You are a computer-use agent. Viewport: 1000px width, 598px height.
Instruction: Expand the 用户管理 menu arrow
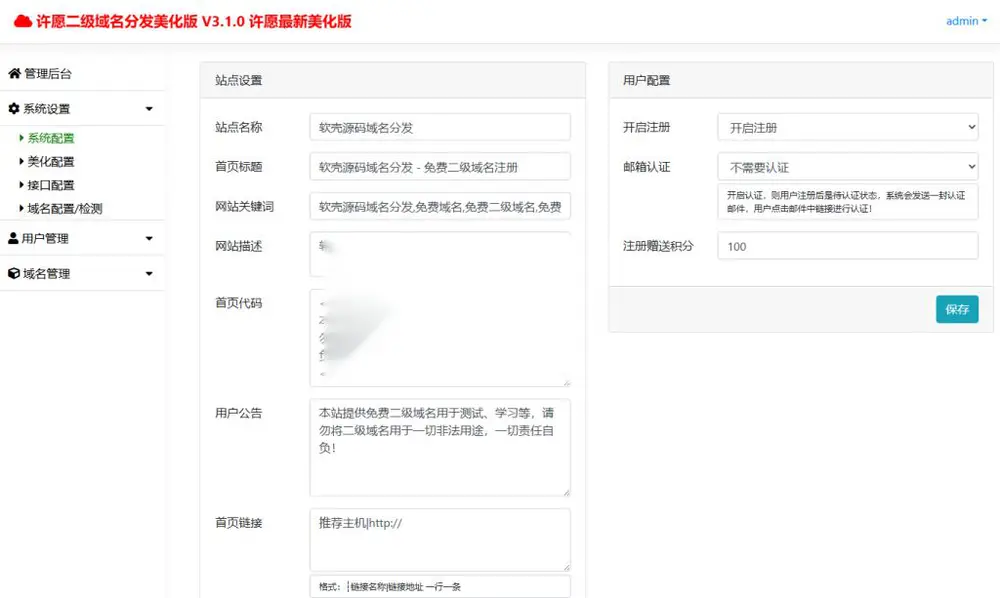(x=149, y=238)
